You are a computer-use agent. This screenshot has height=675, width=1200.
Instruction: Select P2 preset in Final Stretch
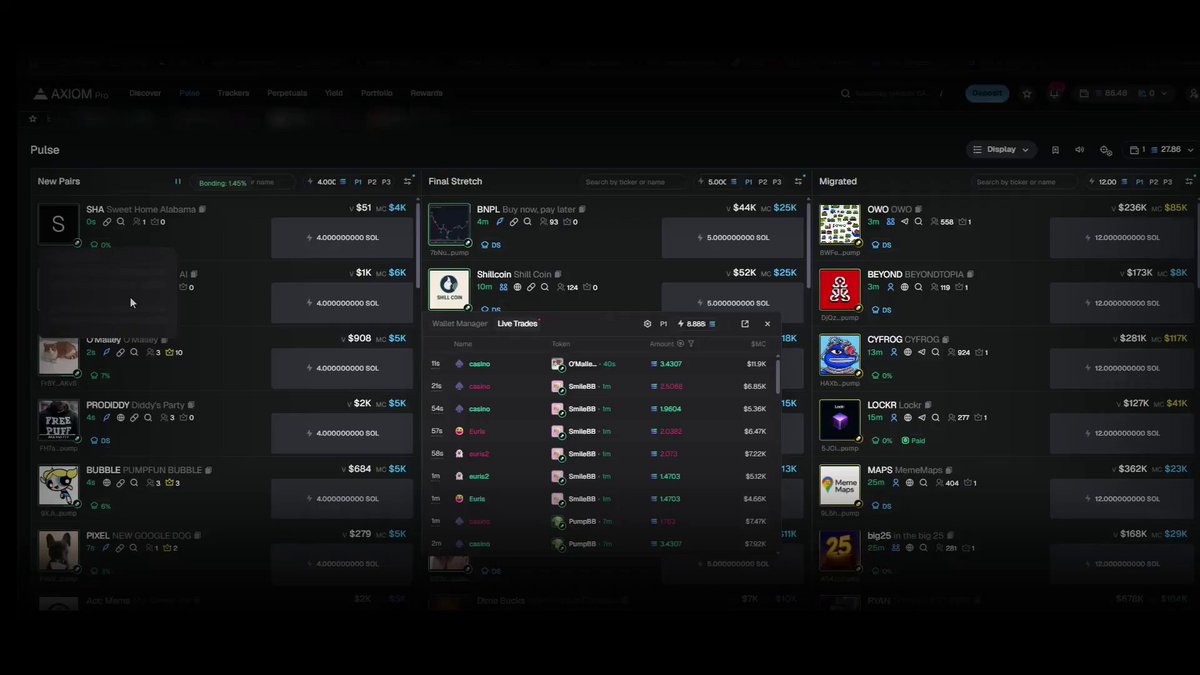tap(763, 182)
